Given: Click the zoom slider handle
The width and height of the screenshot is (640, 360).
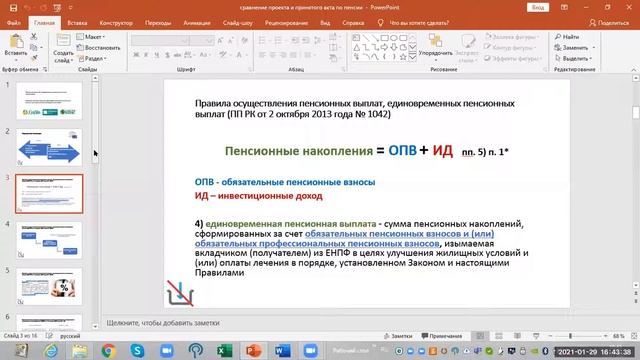Looking at the screenshot, I should coord(570,336).
